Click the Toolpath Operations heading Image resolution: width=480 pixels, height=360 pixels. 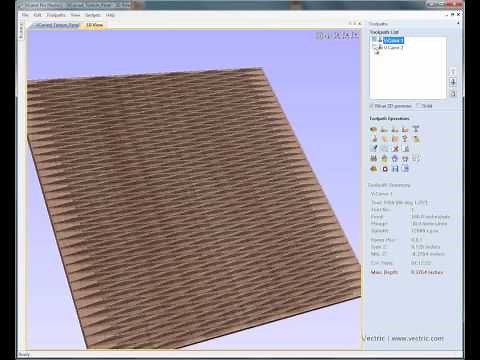click(x=389, y=119)
